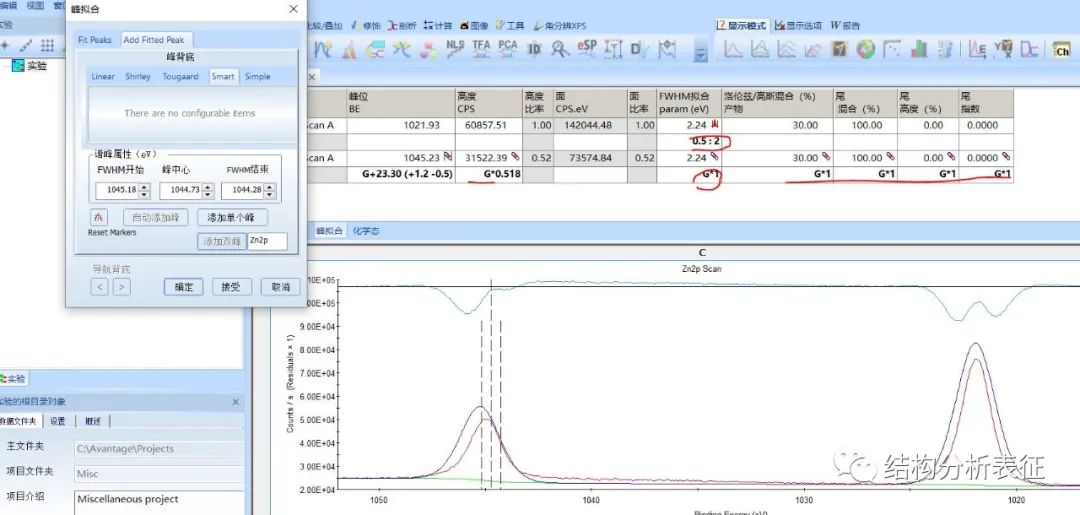
Task: Click the toolbar icon right of eSP
Action: 613,49
